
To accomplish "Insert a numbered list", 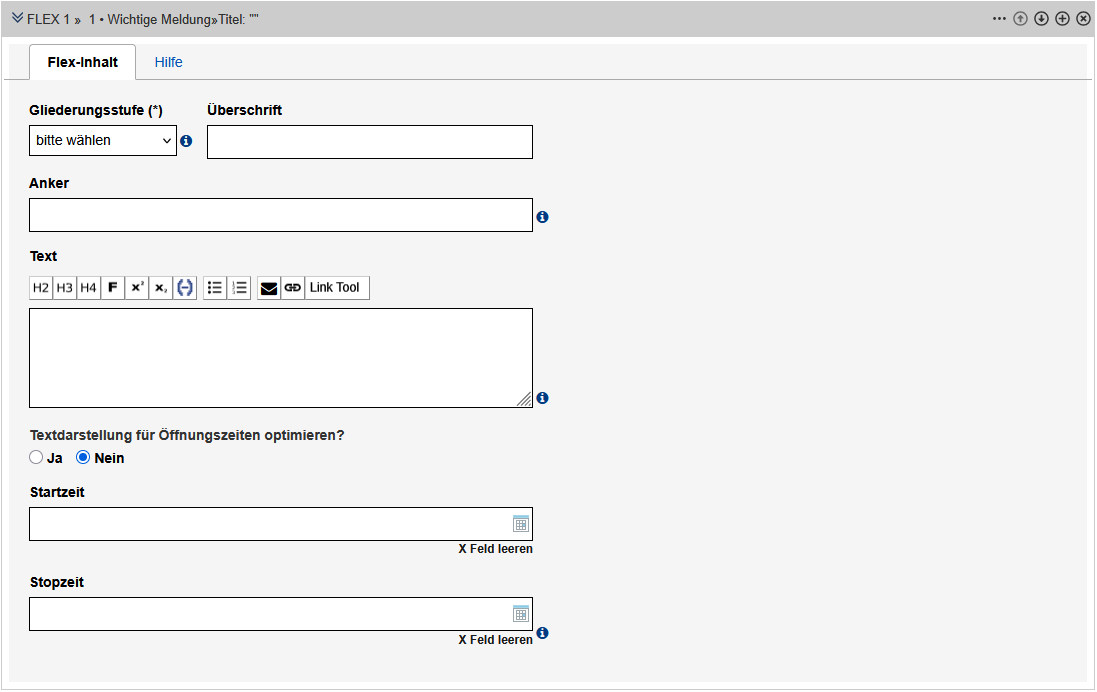I will point(239,288).
